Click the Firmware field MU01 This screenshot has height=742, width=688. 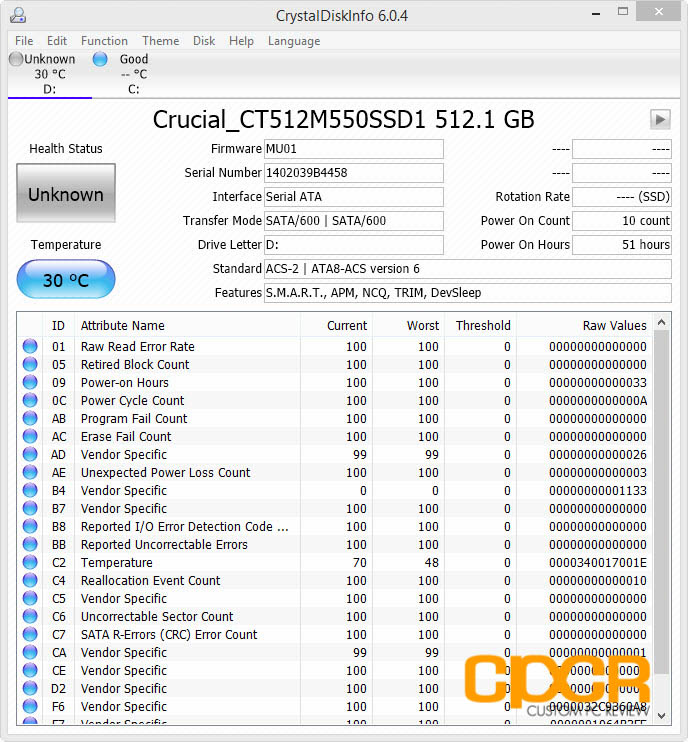(x=353, y=149)
